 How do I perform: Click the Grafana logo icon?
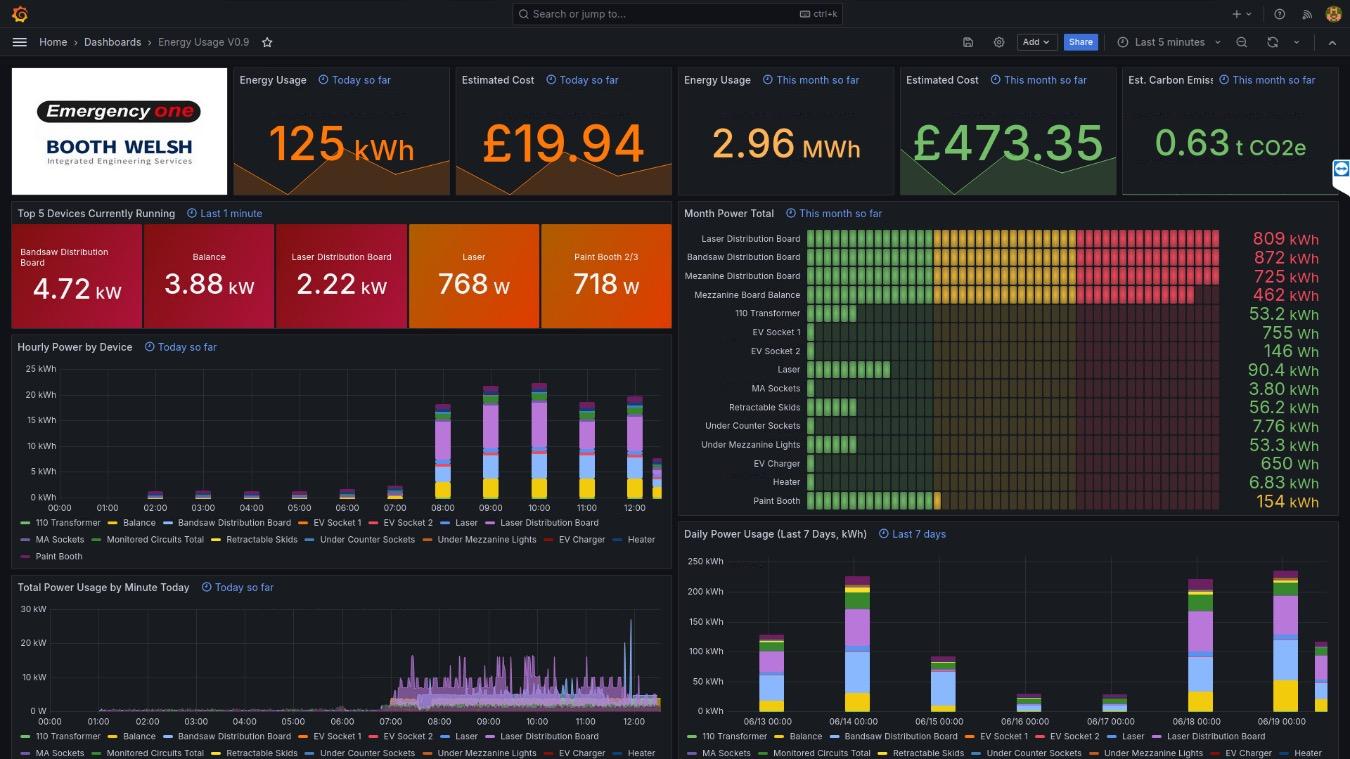pyautogui.click(x=19, y=14)
